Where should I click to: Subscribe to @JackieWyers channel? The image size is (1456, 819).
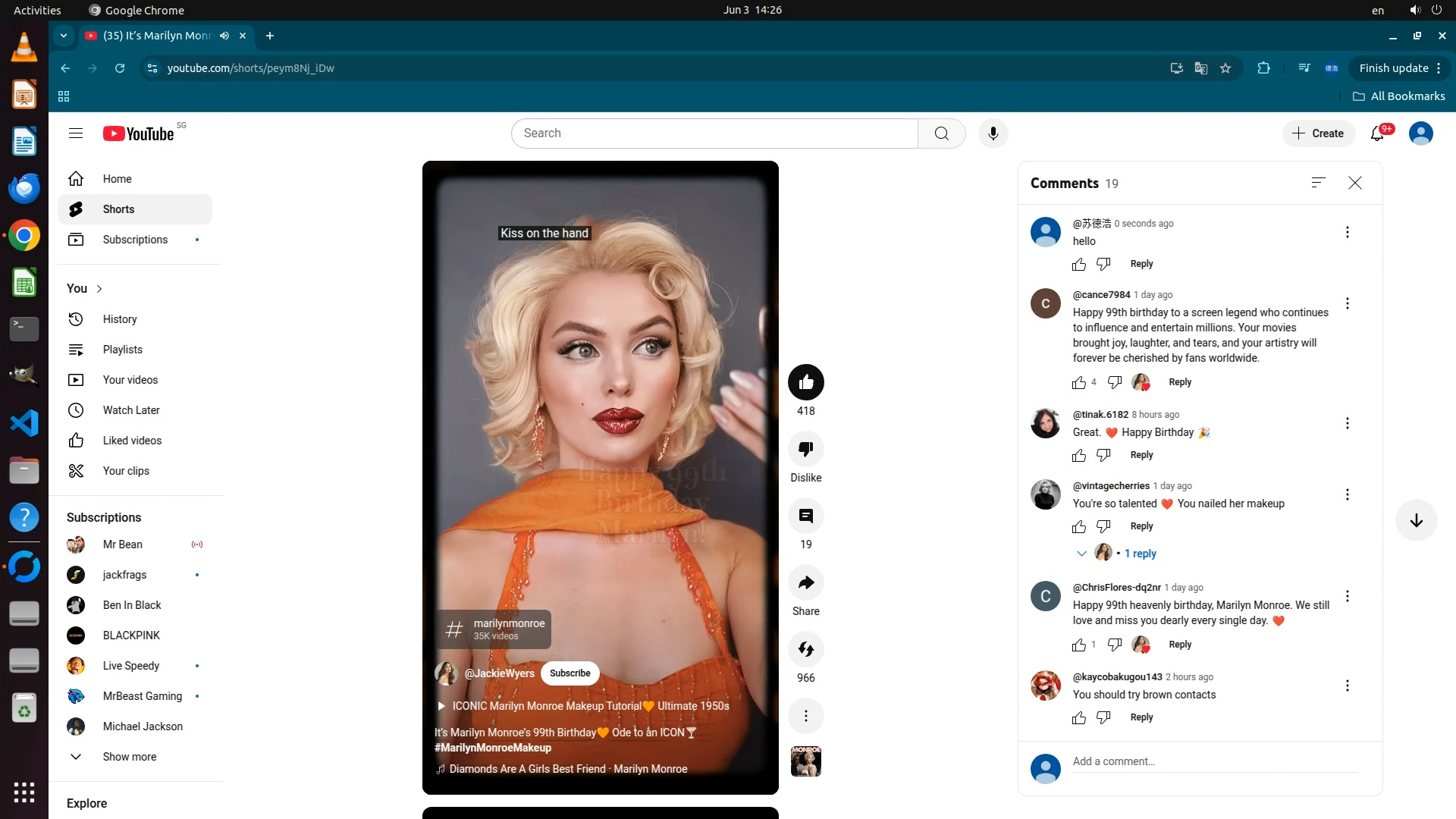pyautogui.click(x=570, y=673)
